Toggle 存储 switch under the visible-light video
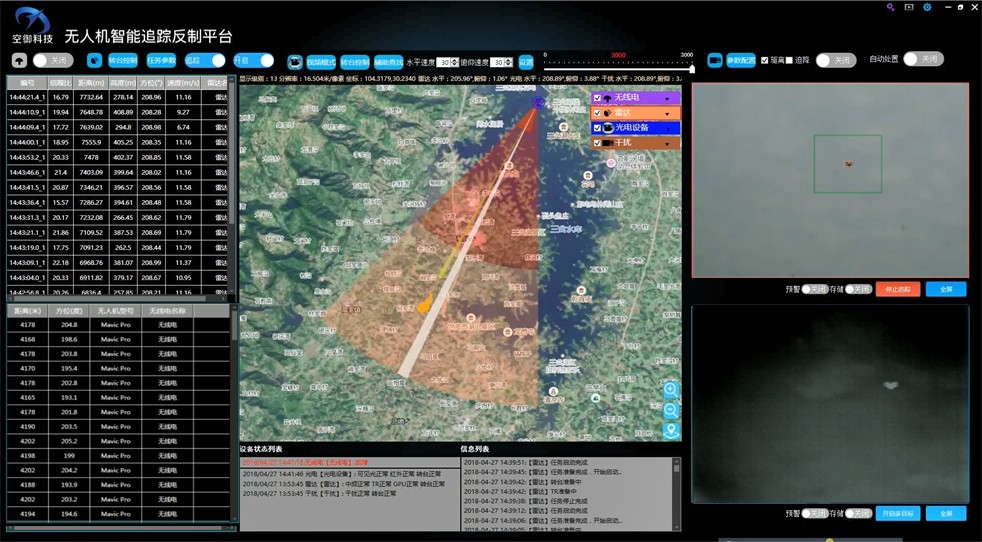This screenshot has width=982, height=542. 859,289
